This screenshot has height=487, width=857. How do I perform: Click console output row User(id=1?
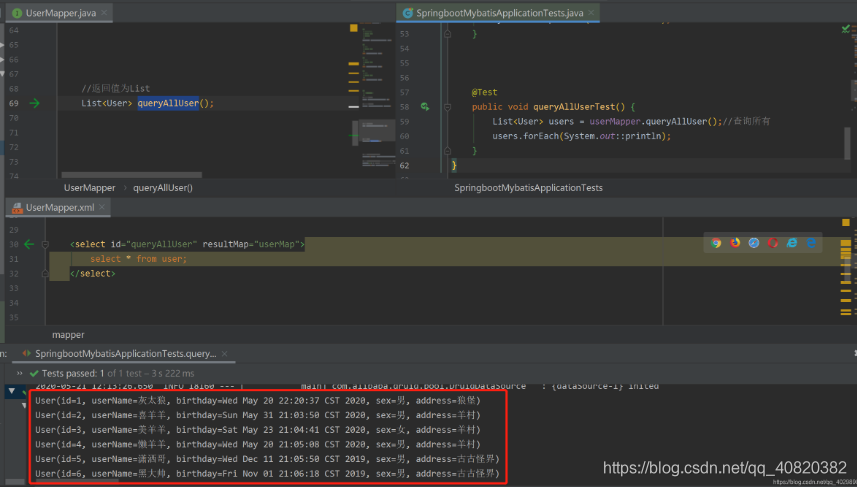[258, 401]
